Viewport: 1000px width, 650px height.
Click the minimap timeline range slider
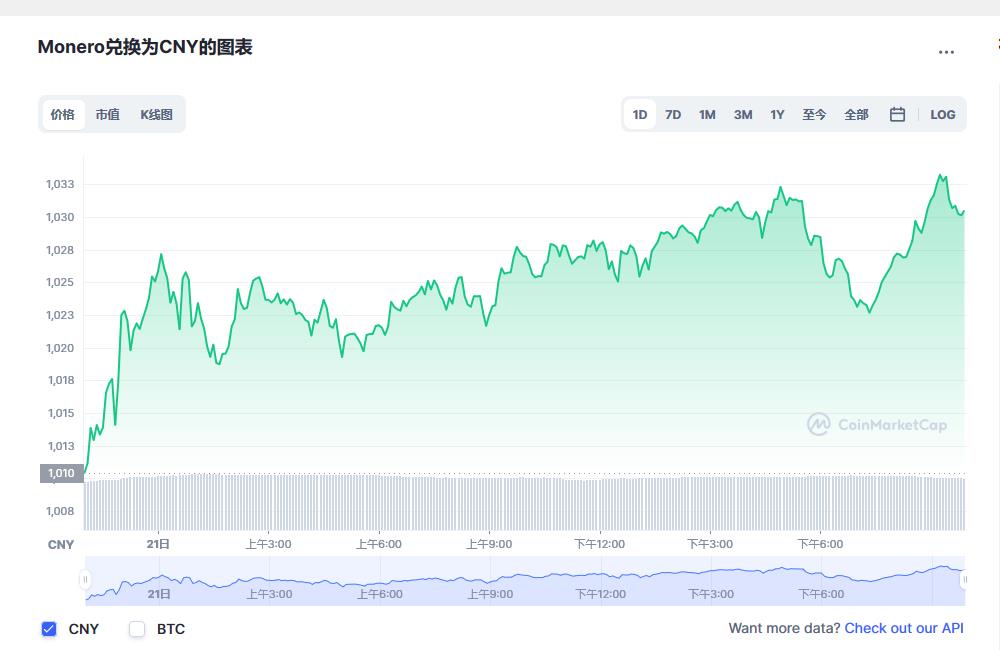(525, 580)
